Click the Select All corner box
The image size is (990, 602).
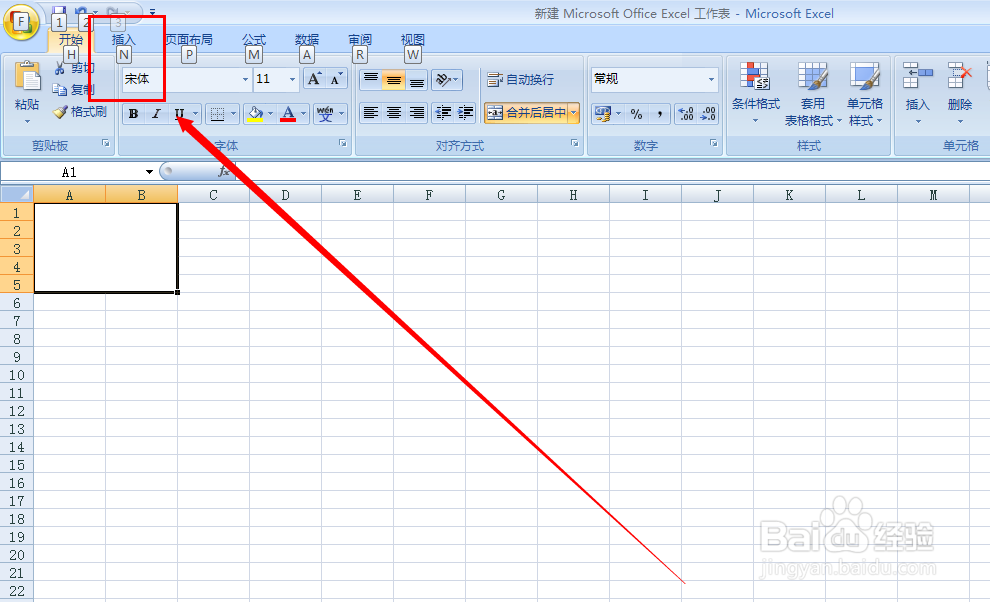16,194
